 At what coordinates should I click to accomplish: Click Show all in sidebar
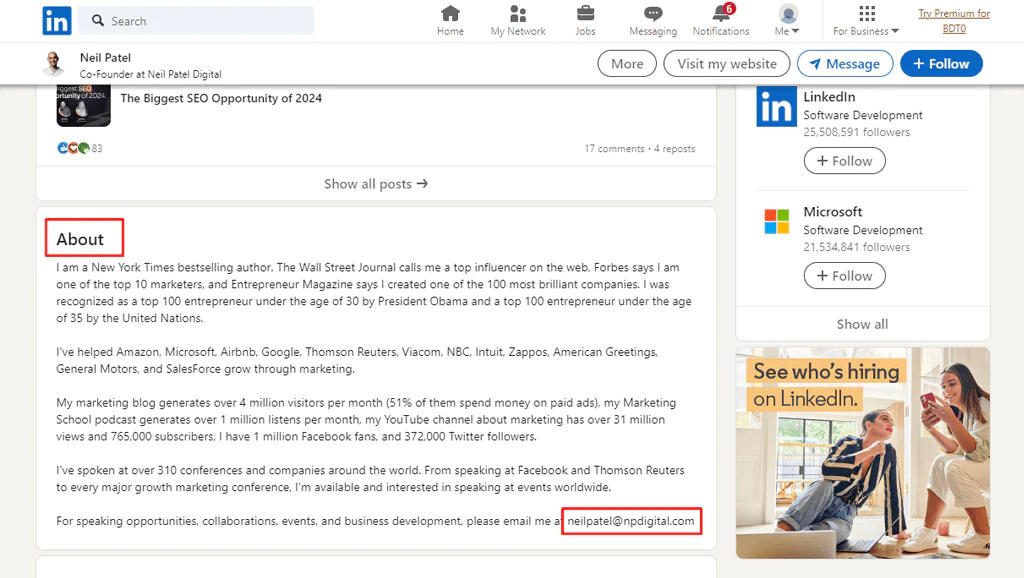click(x=863, y=325)
